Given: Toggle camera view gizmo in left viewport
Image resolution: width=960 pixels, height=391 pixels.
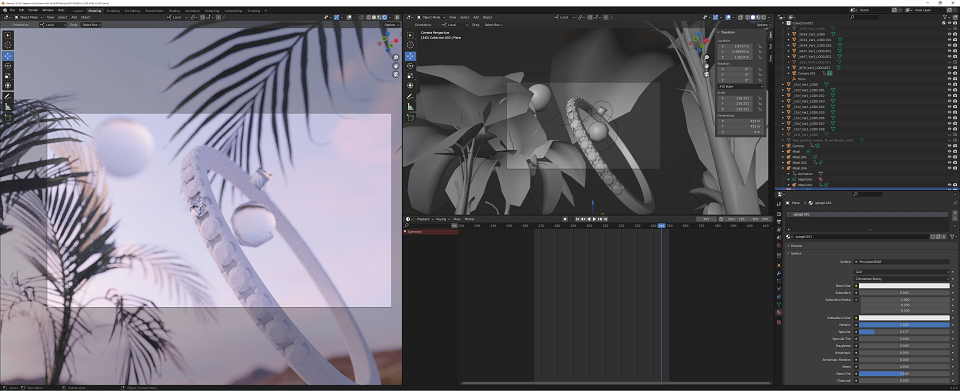Looking at the screenshot, I should [396, 75].
